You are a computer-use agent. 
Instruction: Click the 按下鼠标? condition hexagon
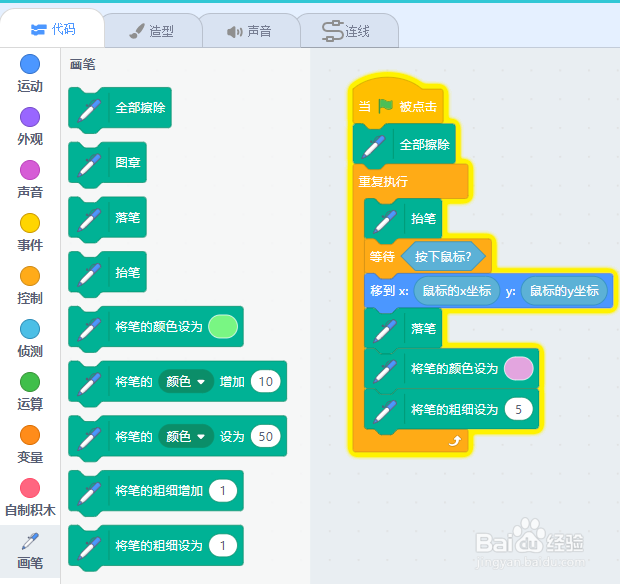click(443, 257)
